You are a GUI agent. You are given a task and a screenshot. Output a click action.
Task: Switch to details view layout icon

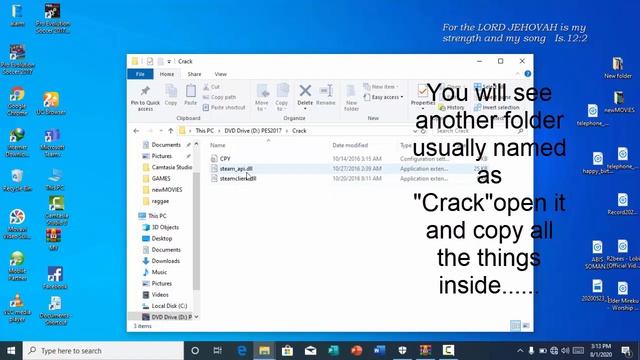(x=515, y=325)
